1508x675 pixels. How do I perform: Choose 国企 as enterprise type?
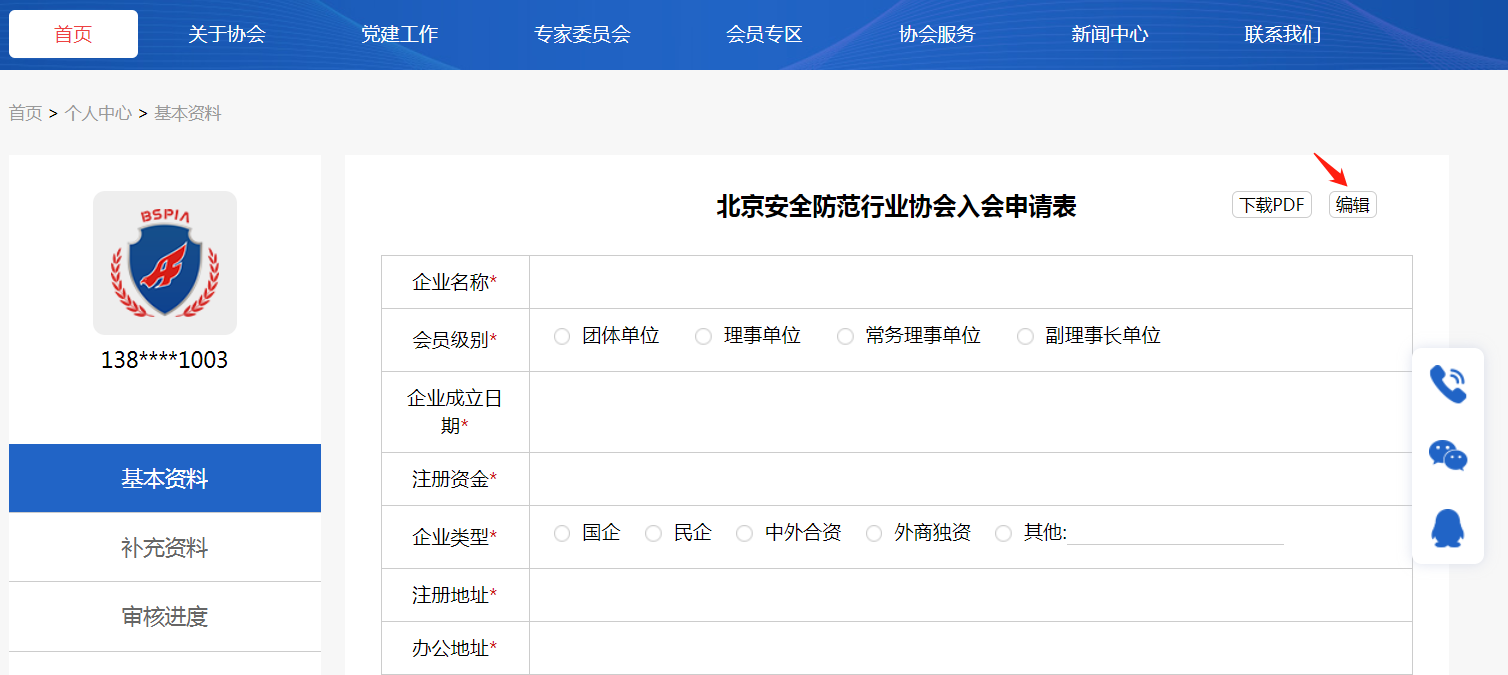pyautogui.click(x=562, y=534)
